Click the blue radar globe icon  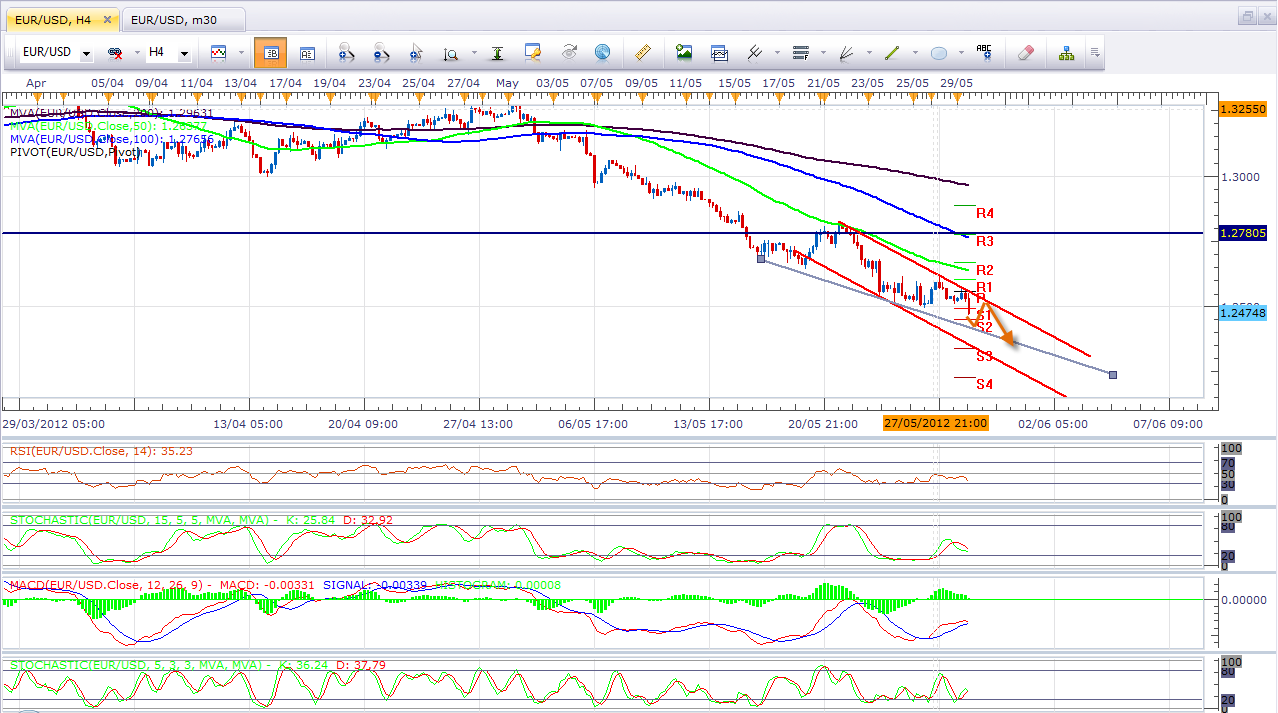(602, 52)
